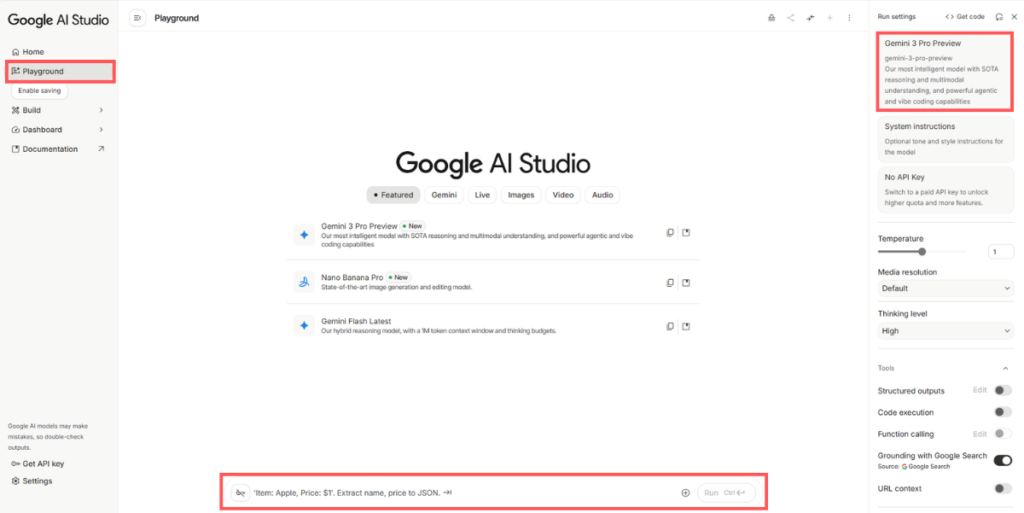Open the Media resolution dropdown
The image size is (1024, 513).
click(946, 288)
